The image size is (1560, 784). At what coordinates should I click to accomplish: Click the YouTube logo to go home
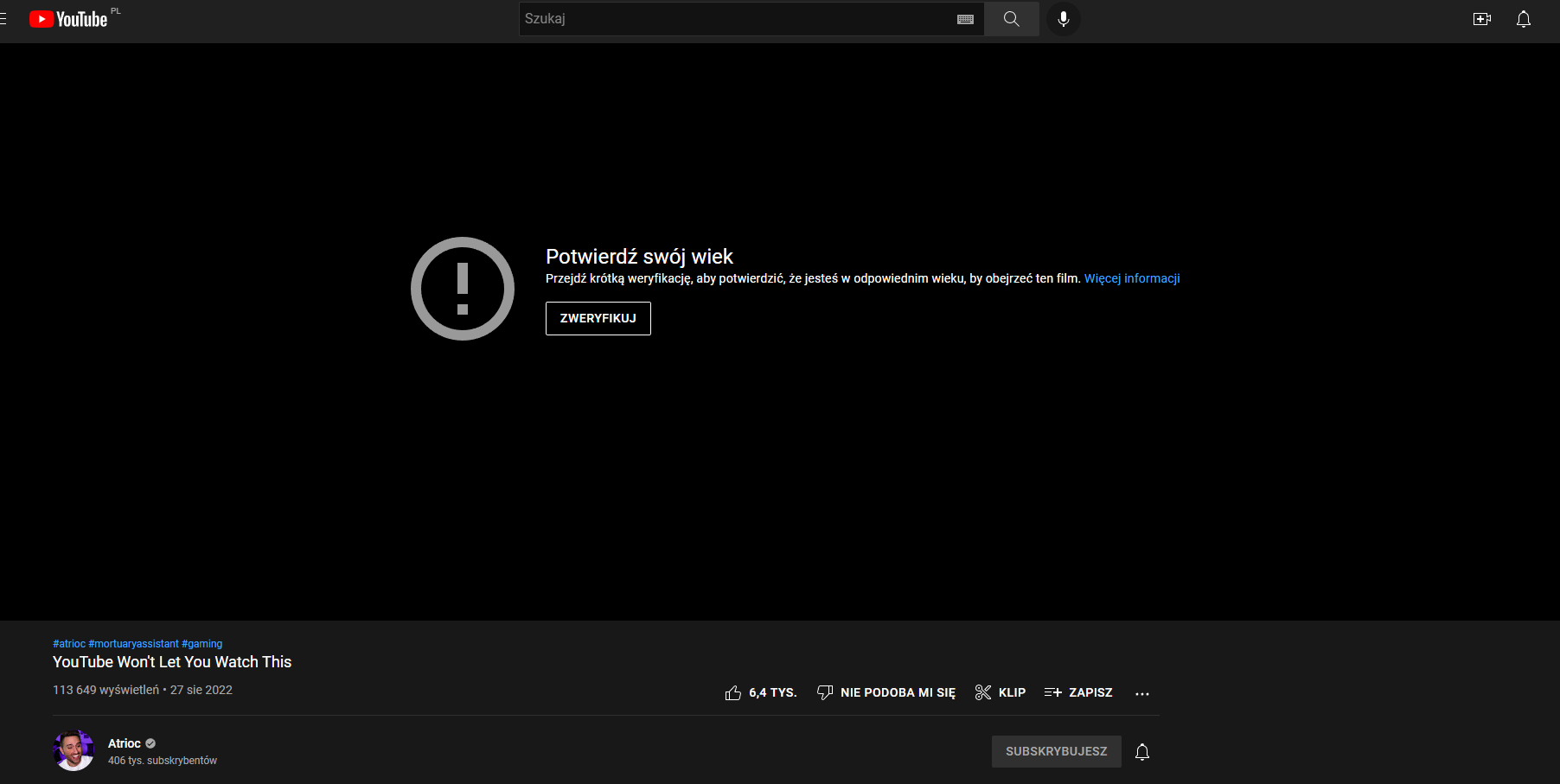click(67, 19)
